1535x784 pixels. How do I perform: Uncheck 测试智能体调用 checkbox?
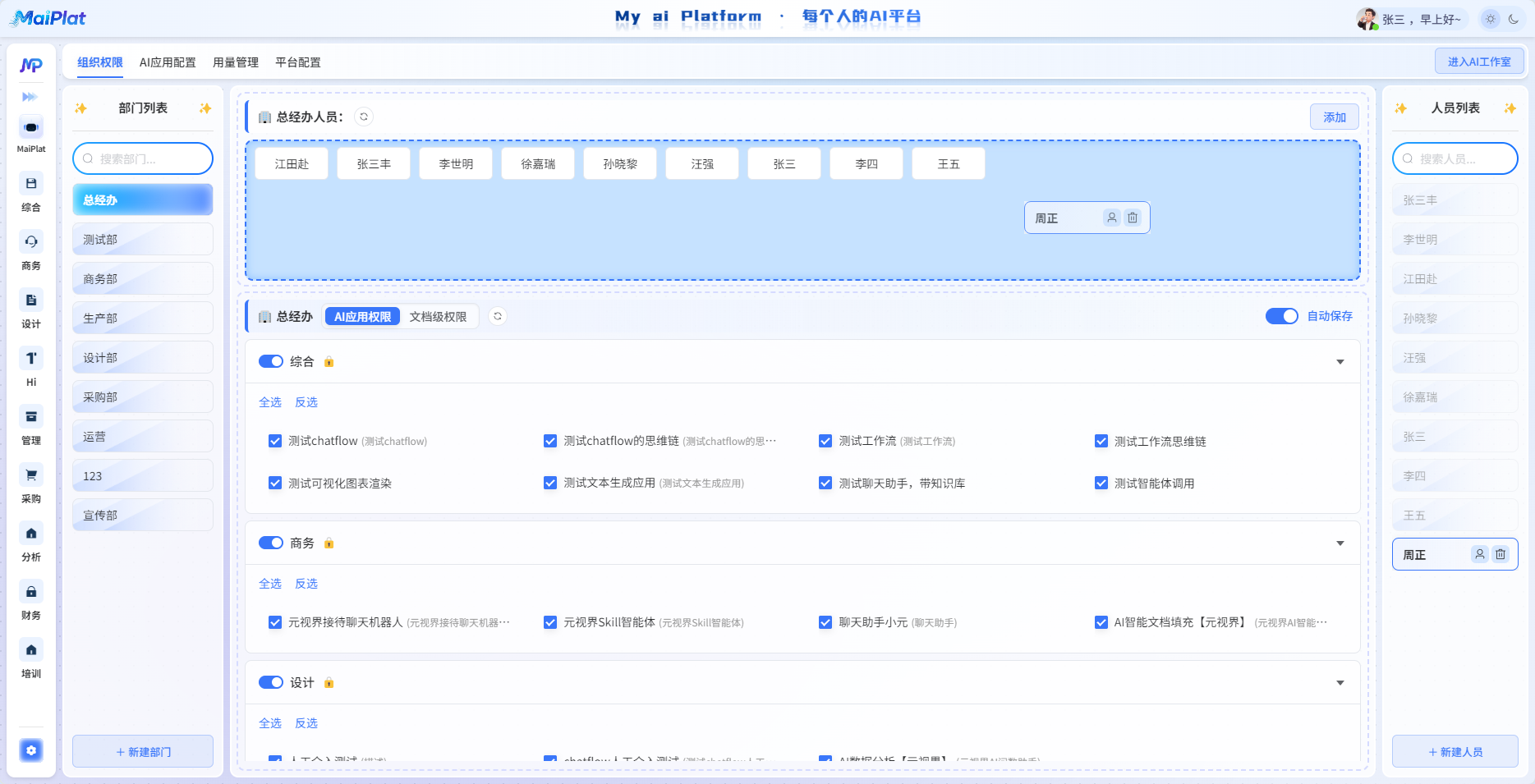[x=1101, y=483]
